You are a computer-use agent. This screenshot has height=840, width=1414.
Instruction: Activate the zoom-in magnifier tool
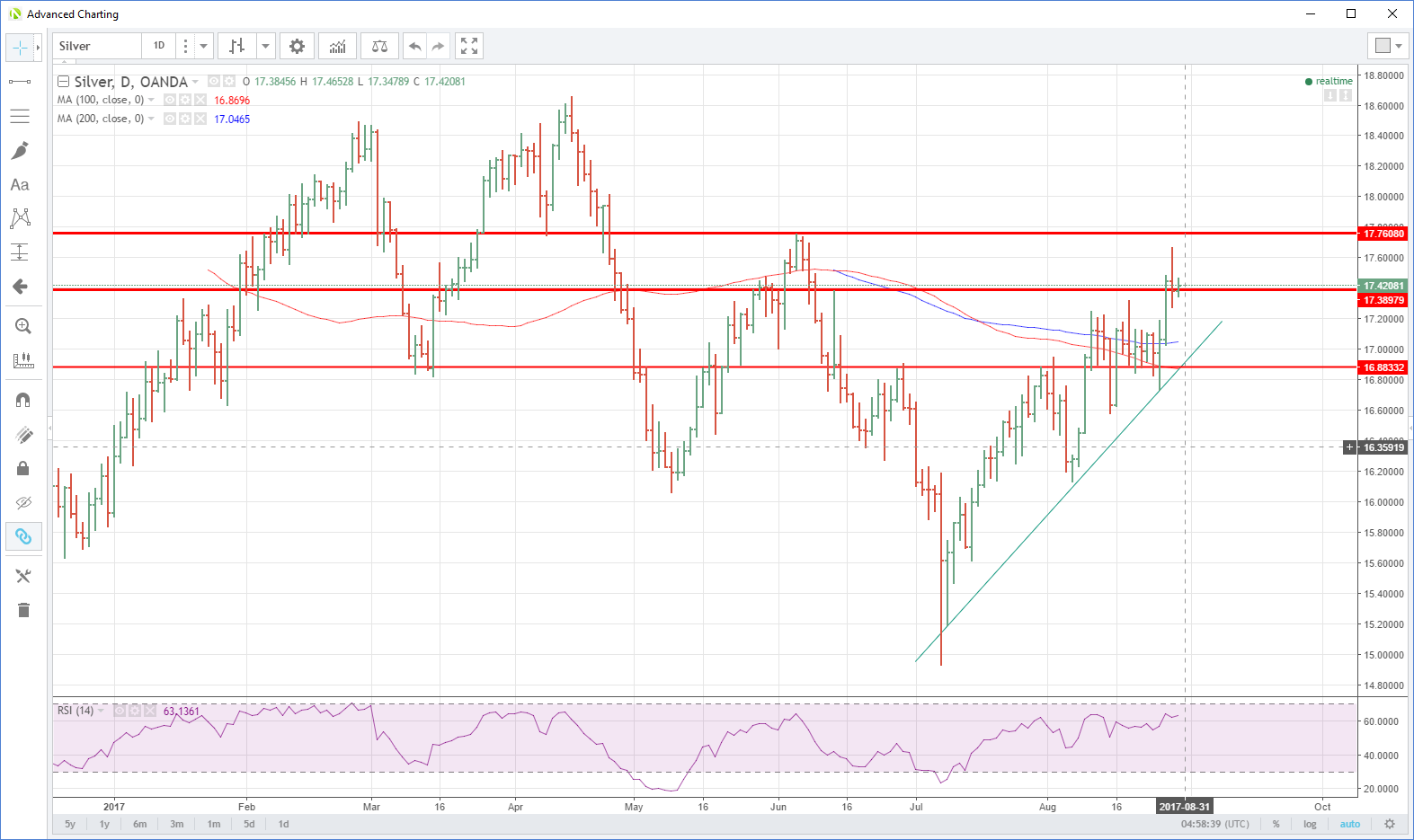pyautogui.click(x=23, y=326)
